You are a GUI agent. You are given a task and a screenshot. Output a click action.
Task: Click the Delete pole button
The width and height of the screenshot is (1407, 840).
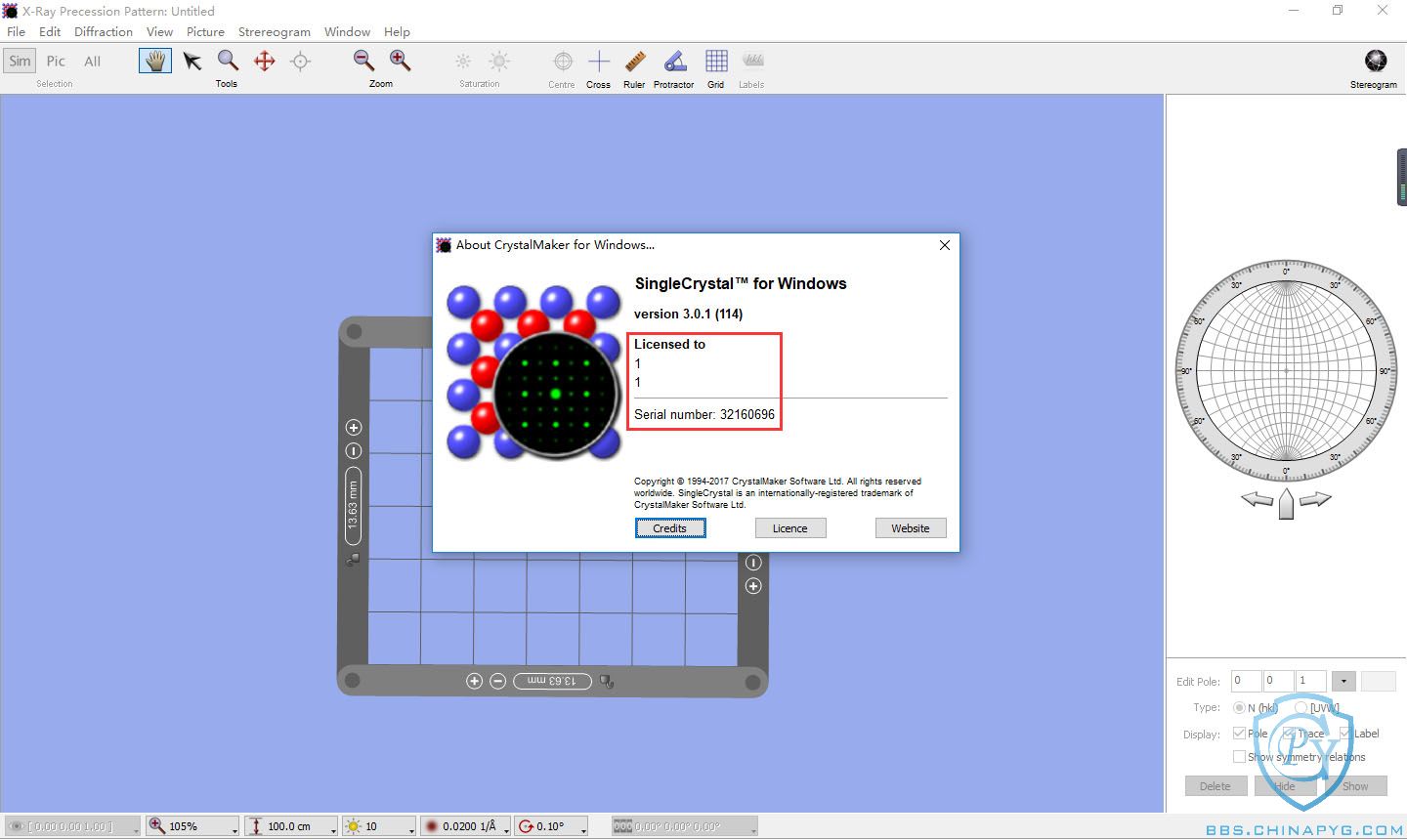tap(1215, 786)
